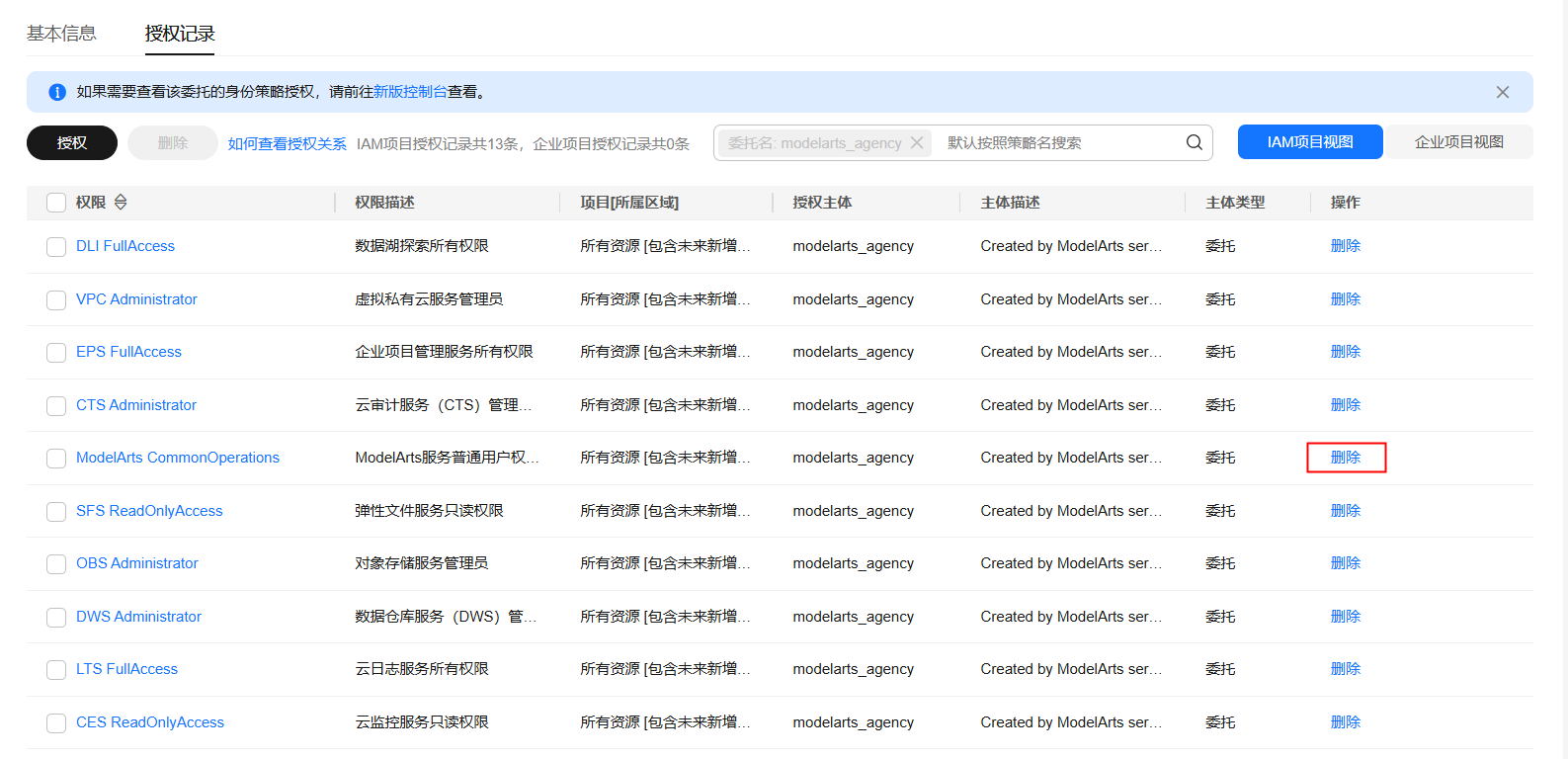Open the ModelArts CommonOperations permission link
Viewport: 1568px width, 759px height.
(x=178, y=458)
